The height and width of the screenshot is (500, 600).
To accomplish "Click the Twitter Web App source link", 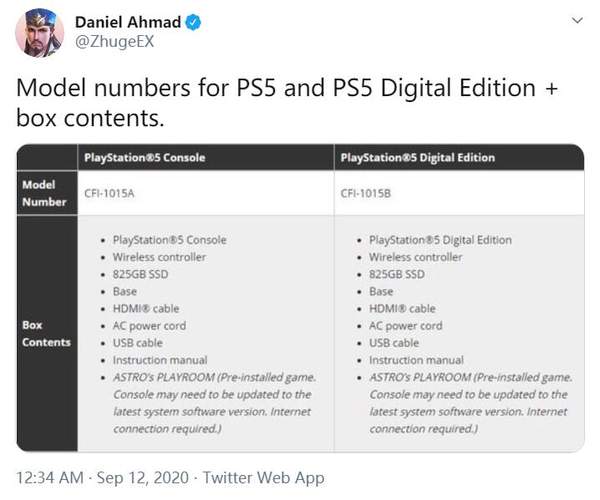I will click(x=264, y=478).
